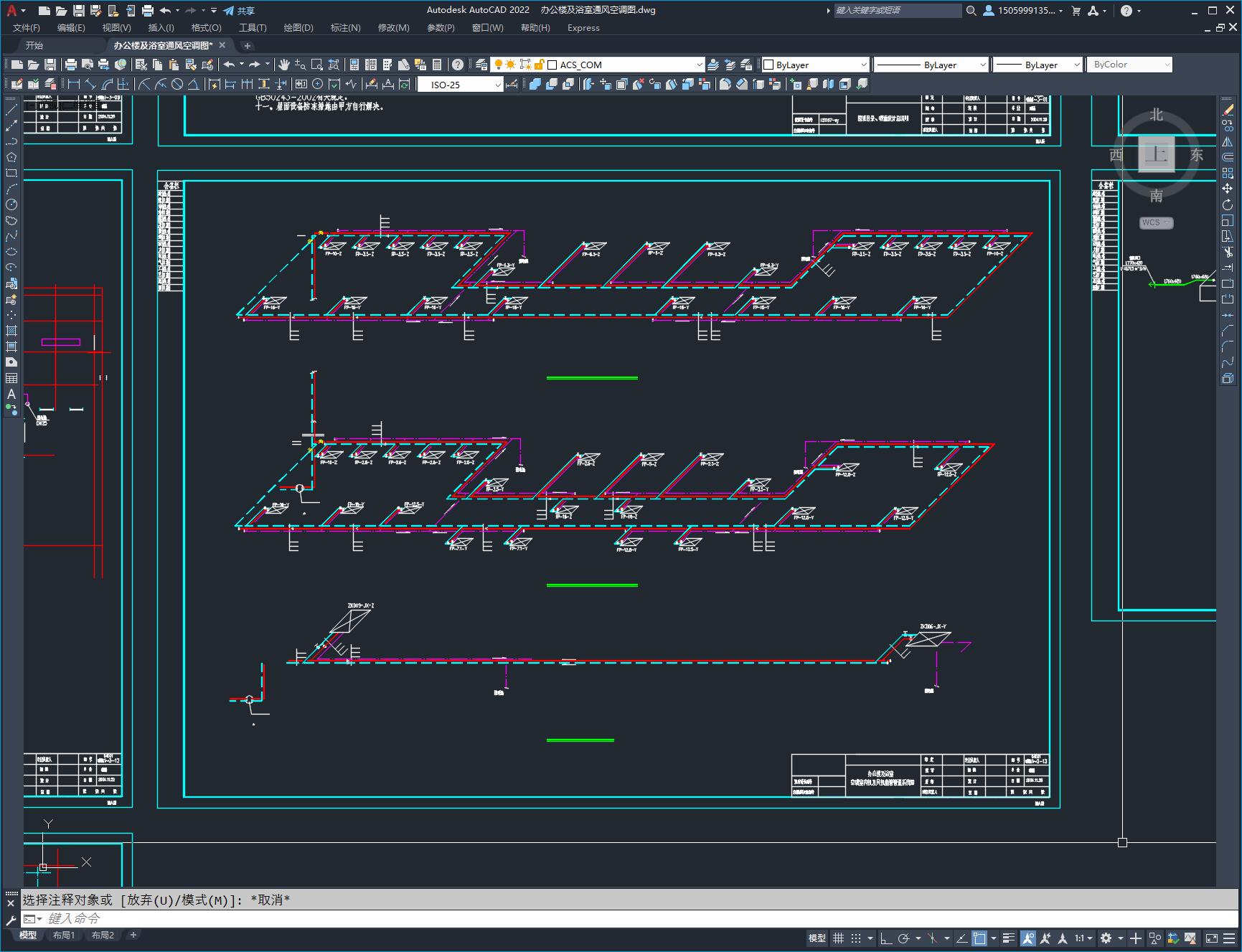The image size is (1242, 952).
Task: Select the Move modify tool
Action: coord(1228,189)
